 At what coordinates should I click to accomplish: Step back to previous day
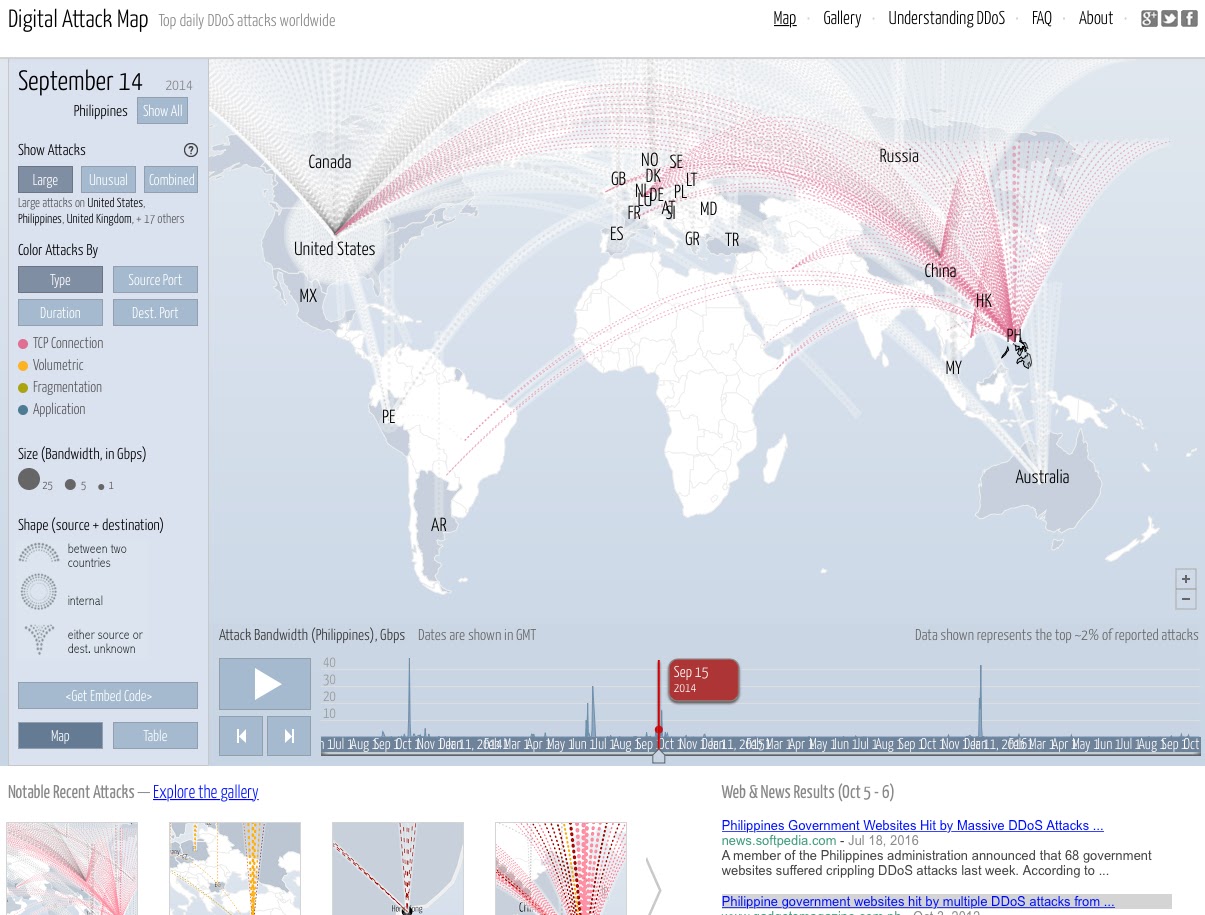(x=241, y=736)
